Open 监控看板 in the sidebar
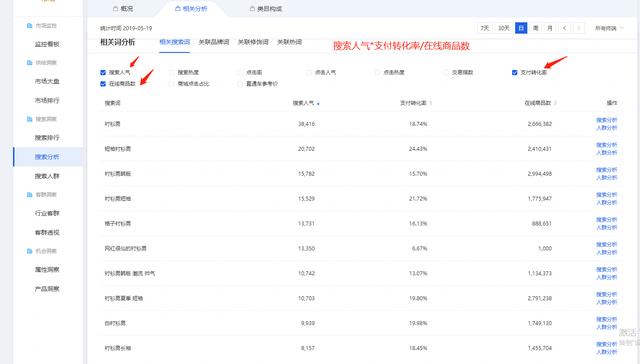The height and width of the screenshot is (364, 640). (47, 44)
